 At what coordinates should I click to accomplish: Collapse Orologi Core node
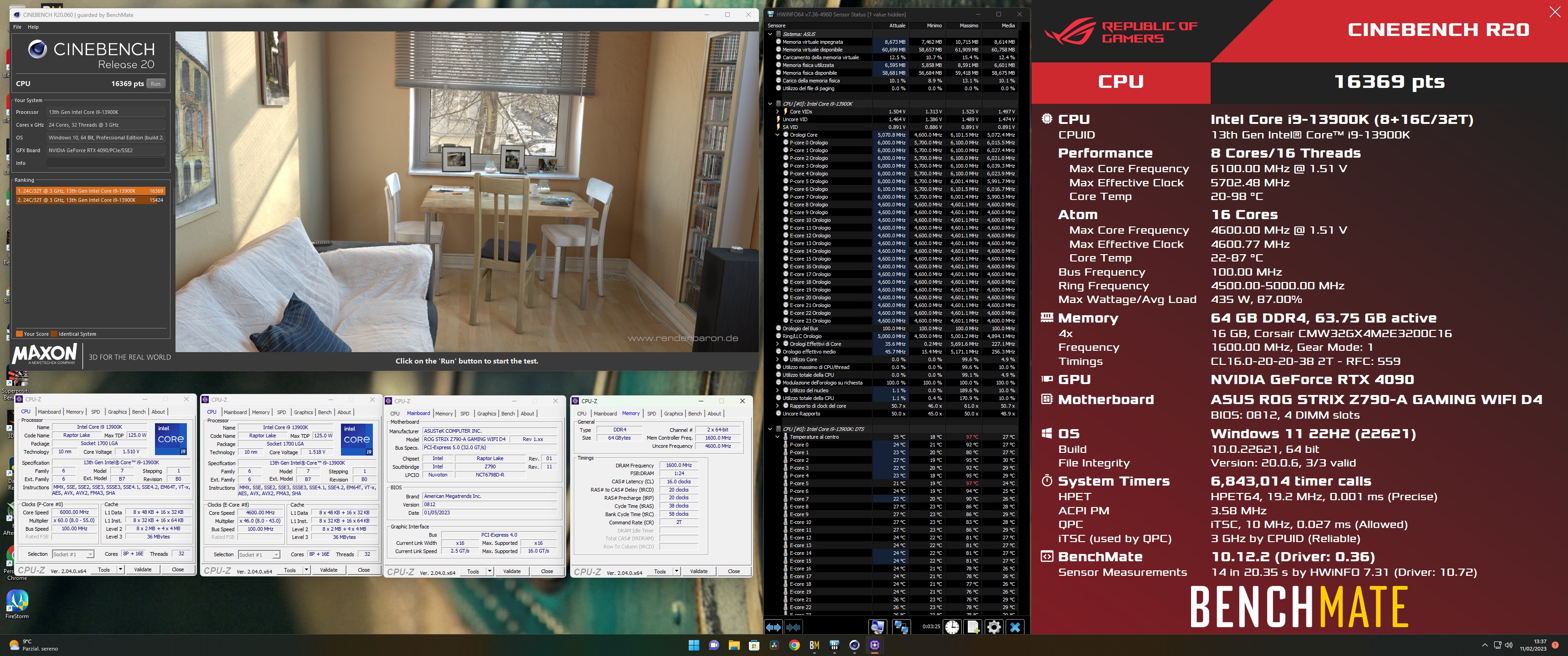(x=777, y=134)
